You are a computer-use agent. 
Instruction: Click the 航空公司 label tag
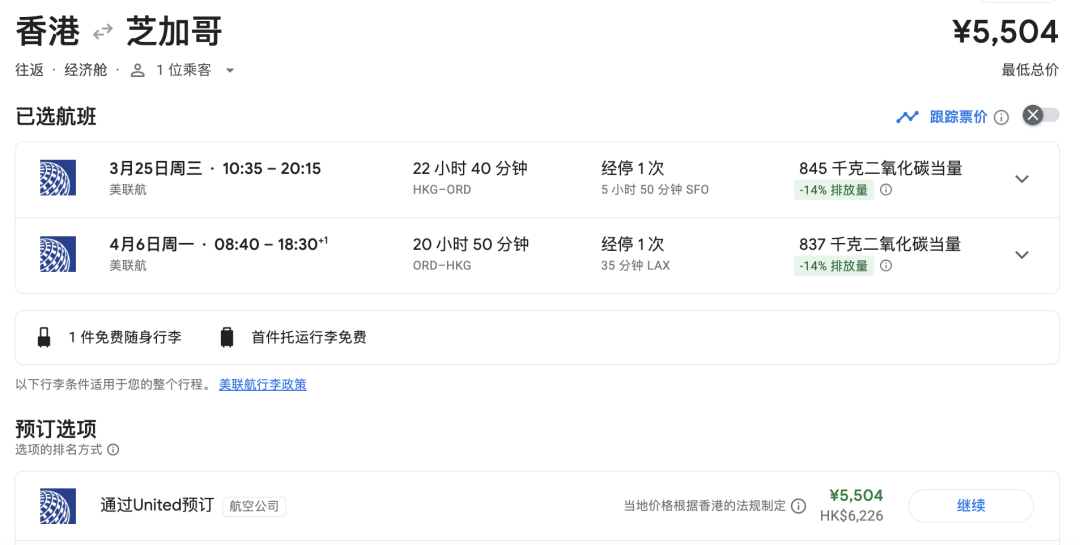pyautogui.click(x=254, y=507)
